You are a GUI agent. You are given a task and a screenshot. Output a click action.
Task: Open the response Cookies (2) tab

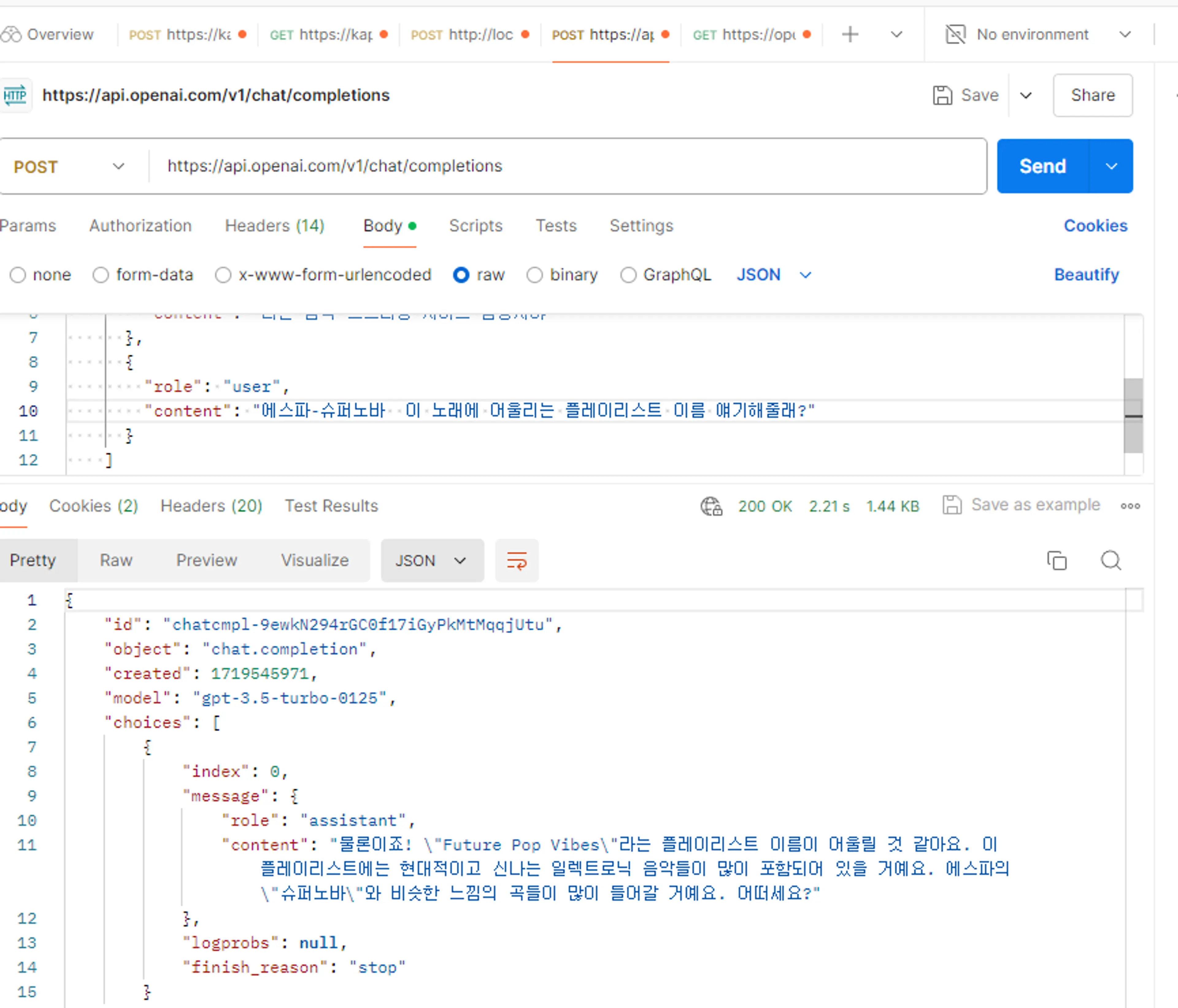94,506
